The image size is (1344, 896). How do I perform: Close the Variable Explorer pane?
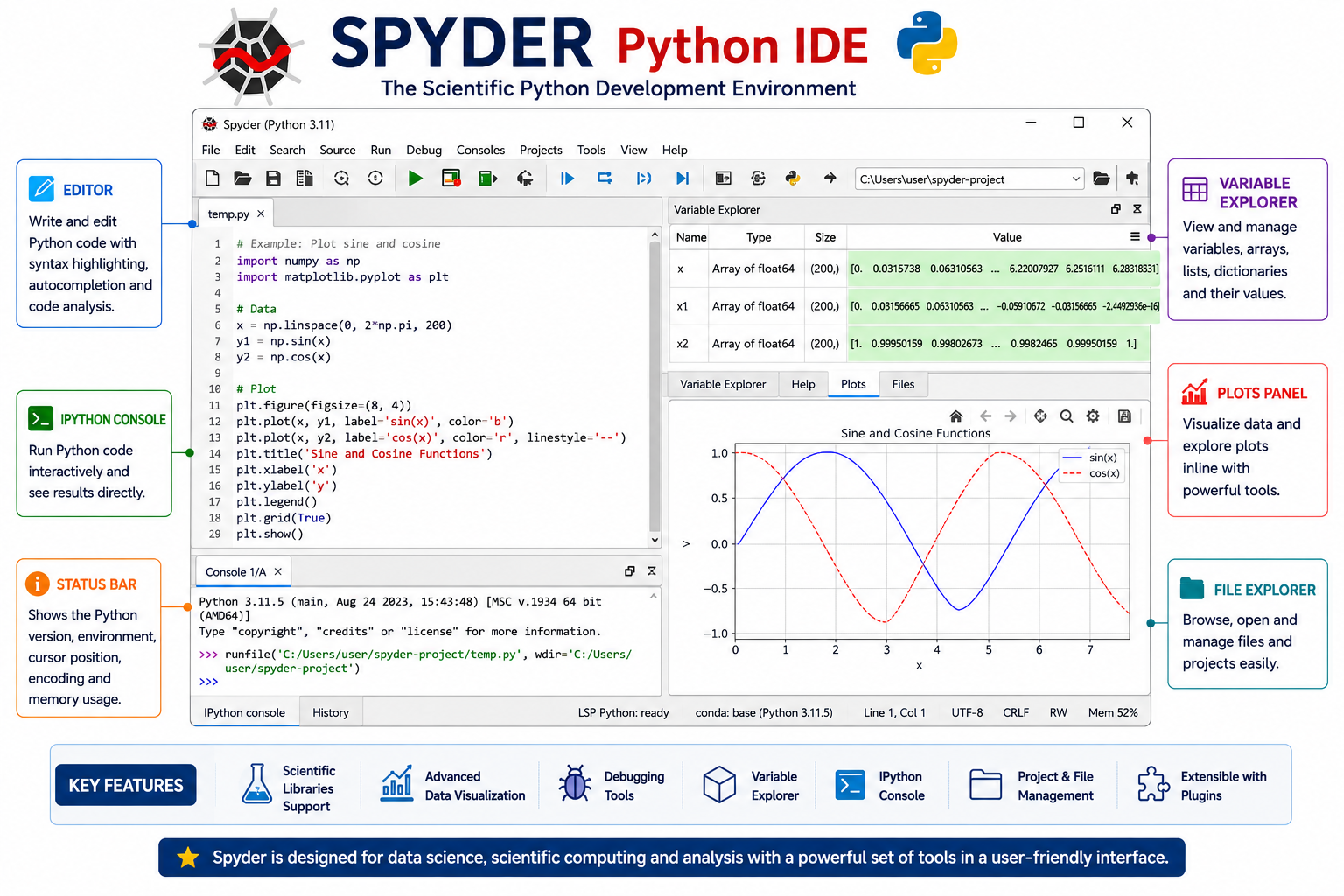(1137, 209)
